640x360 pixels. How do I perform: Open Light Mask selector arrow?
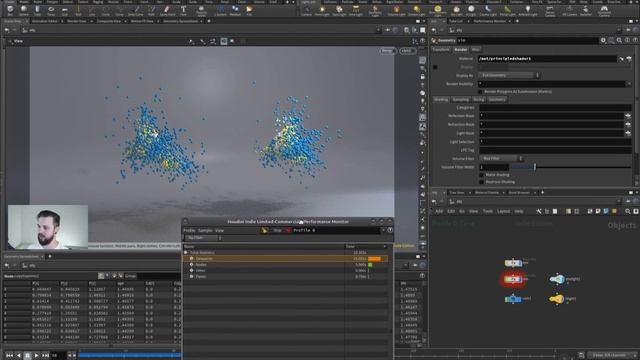[628, 133]
